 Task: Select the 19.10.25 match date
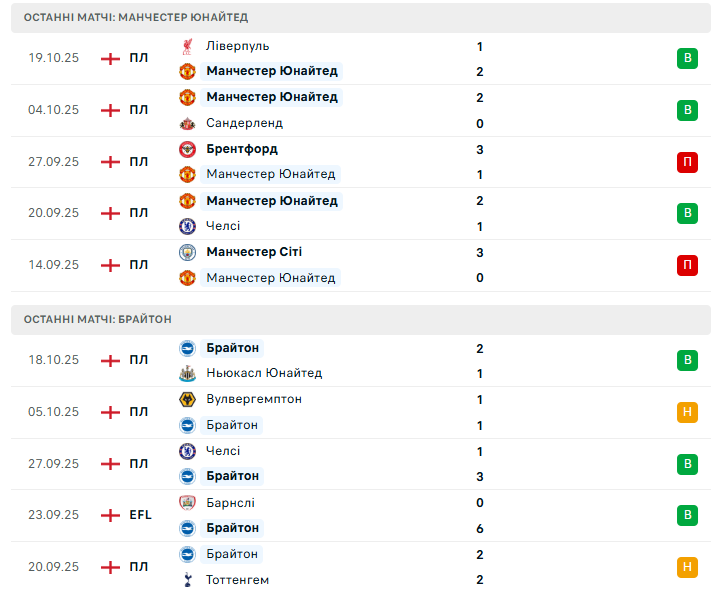(53, 58)
